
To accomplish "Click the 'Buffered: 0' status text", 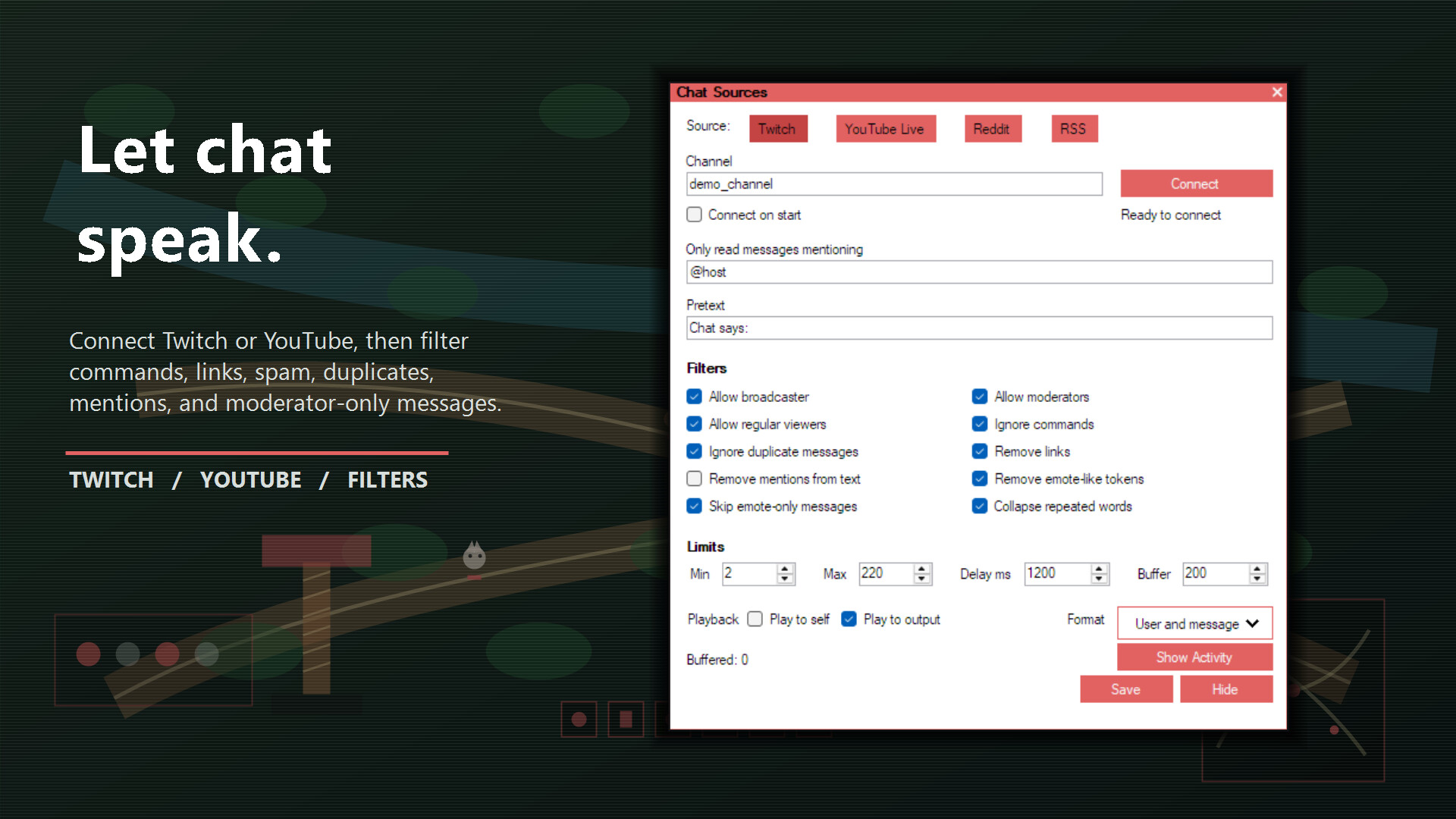I will coord(717,660).
